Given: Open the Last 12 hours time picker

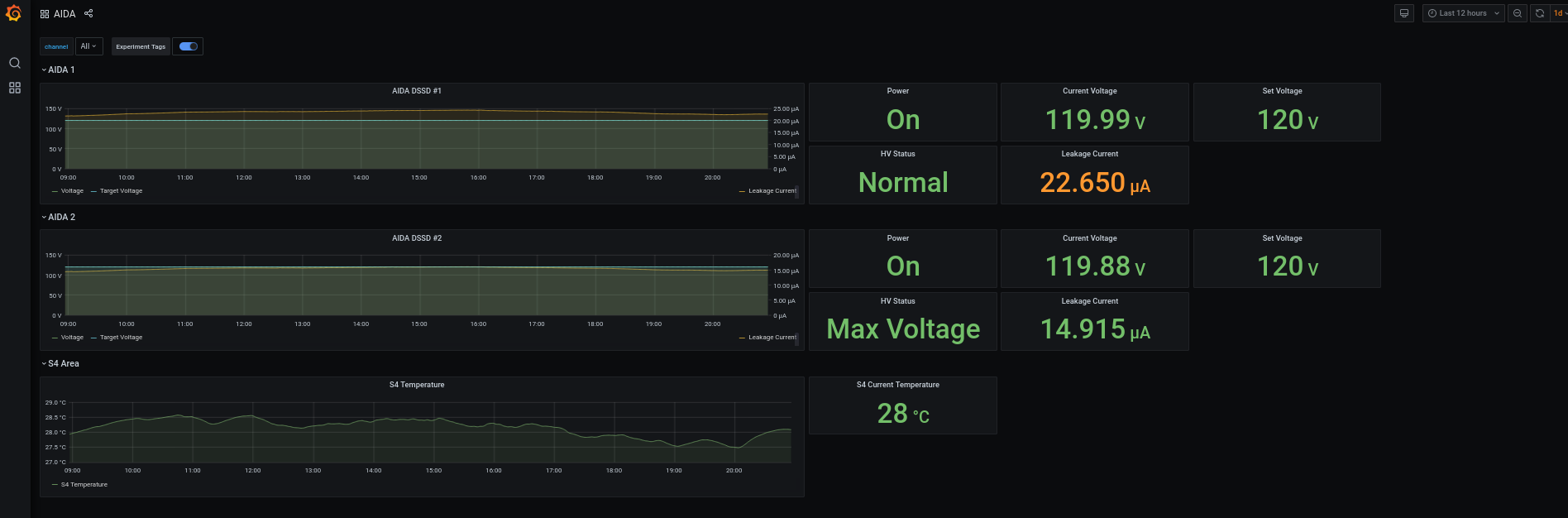Looking at the screenshot, I should pos(1463,13).
